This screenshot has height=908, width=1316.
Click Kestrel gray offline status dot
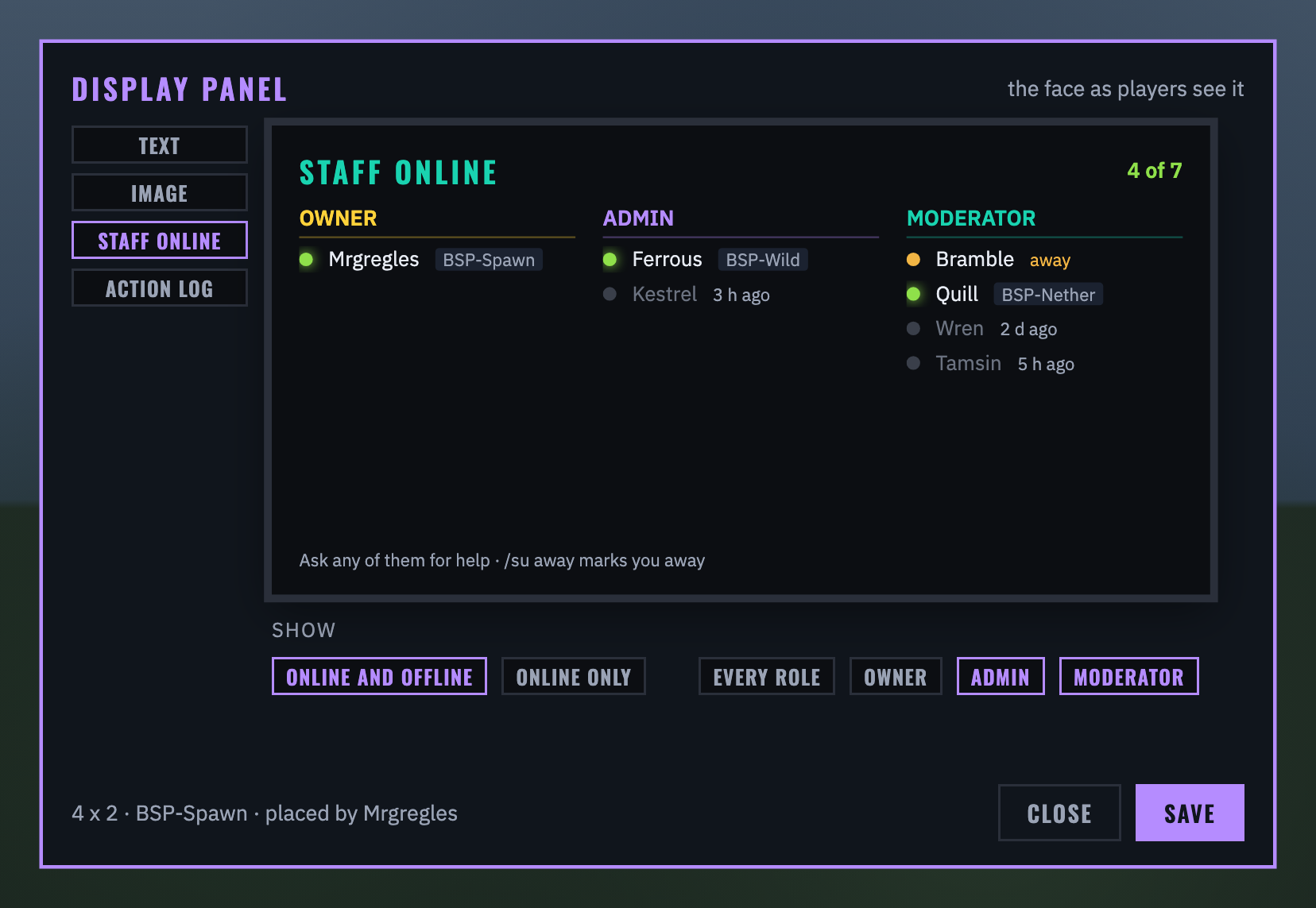point(610,294)
